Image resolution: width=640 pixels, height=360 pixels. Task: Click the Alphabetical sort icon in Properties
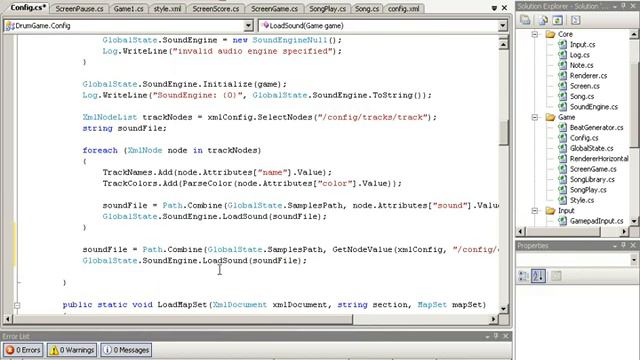(x=538, y=276)
